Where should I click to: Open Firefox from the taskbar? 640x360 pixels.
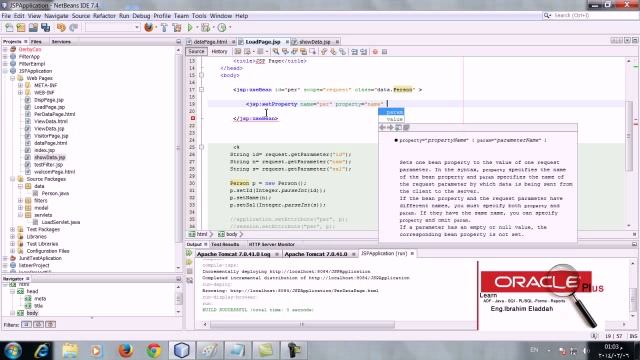(x=126, y=350)
